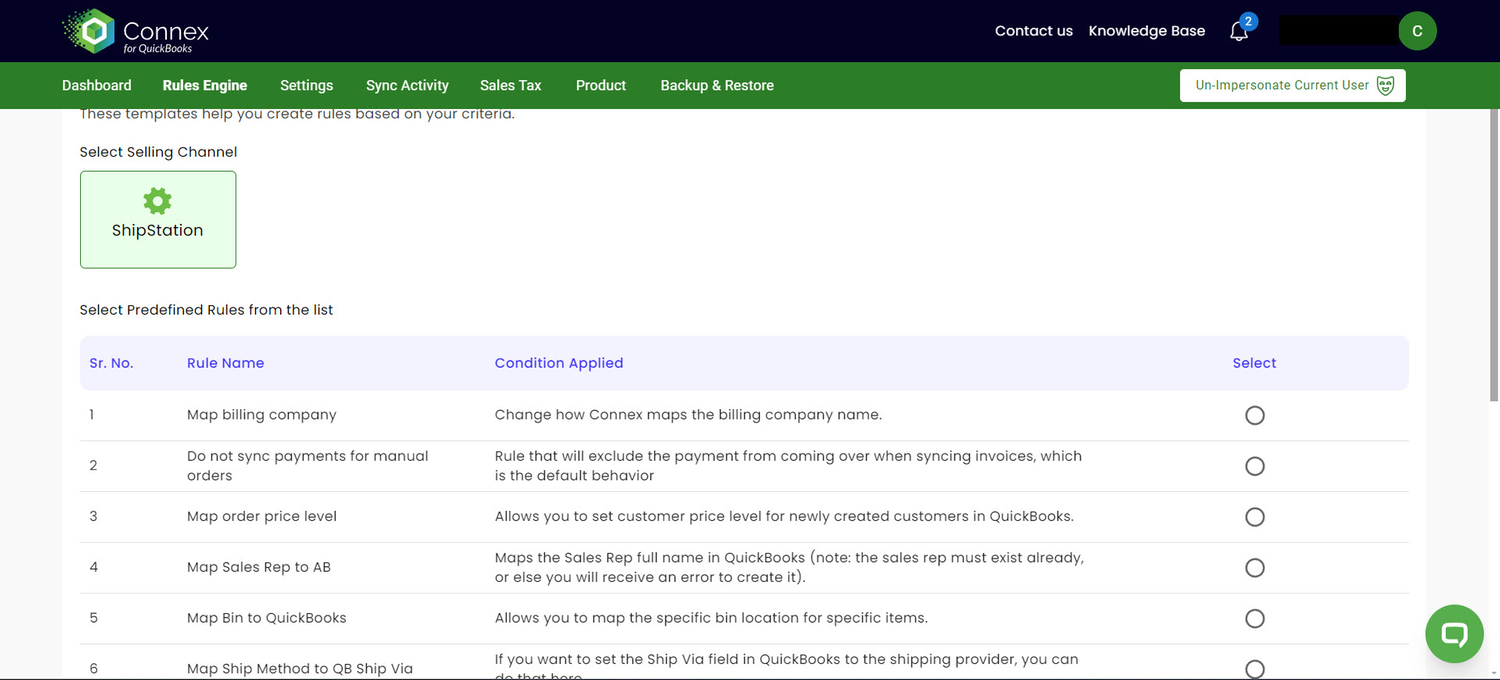The image size is (1500, 680).
Task: Click the Rule Name column header
Action: coord(226,363)
